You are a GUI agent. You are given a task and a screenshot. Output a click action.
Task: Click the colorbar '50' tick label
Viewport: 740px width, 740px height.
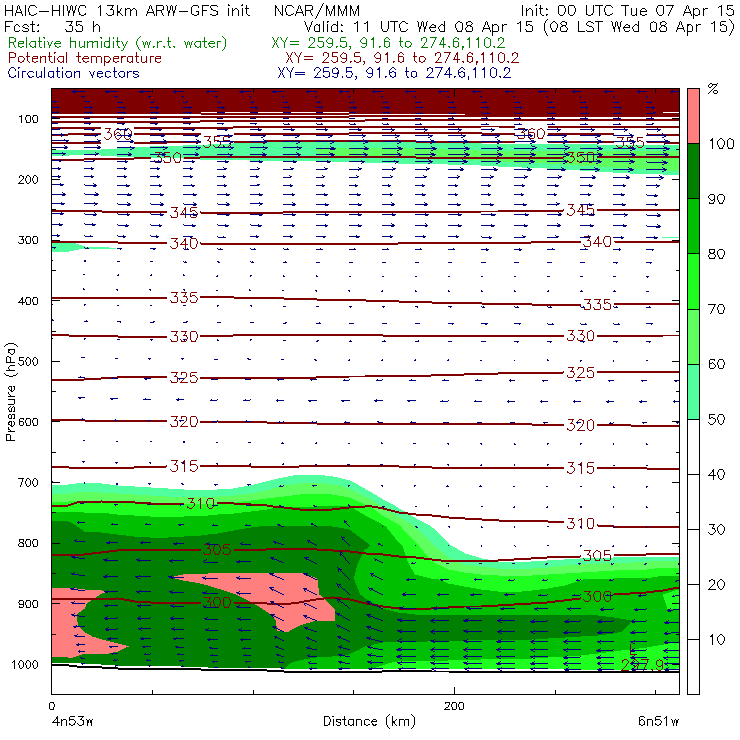[x=716, y=420]
